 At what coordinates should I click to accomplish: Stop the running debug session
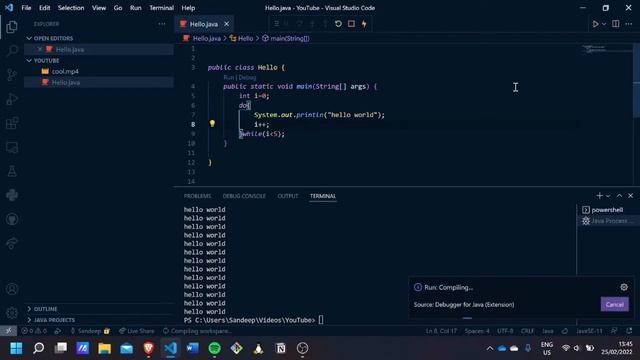(x=351, y=24)
